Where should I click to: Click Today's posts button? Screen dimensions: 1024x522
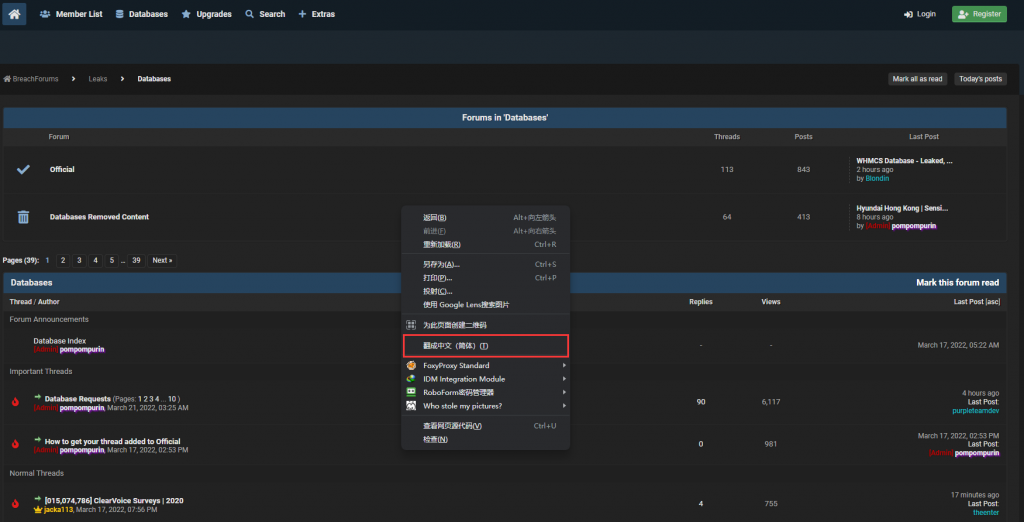click(x=980, y=79)
